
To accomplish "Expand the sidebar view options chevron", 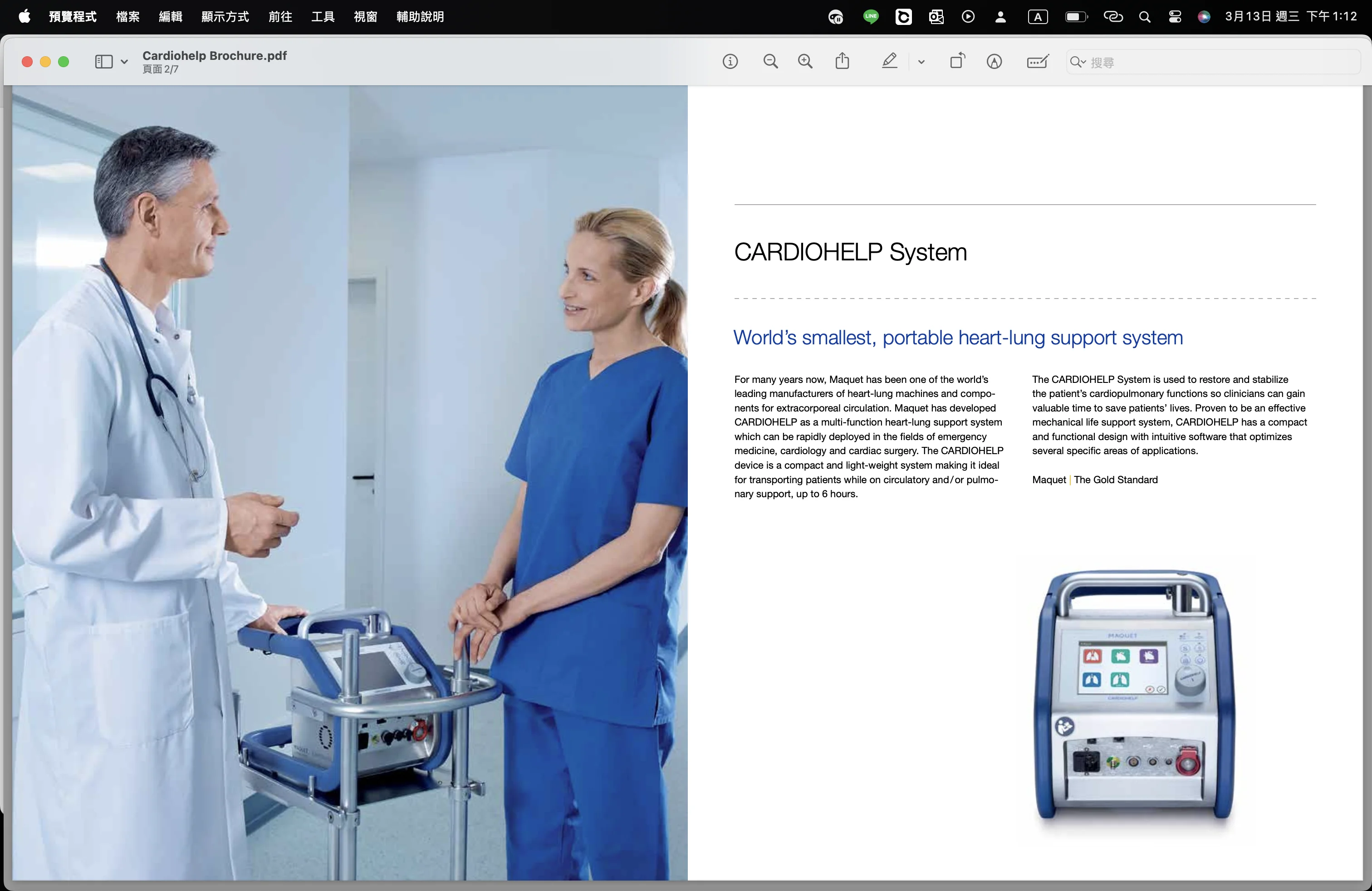I will pos(124,62).
